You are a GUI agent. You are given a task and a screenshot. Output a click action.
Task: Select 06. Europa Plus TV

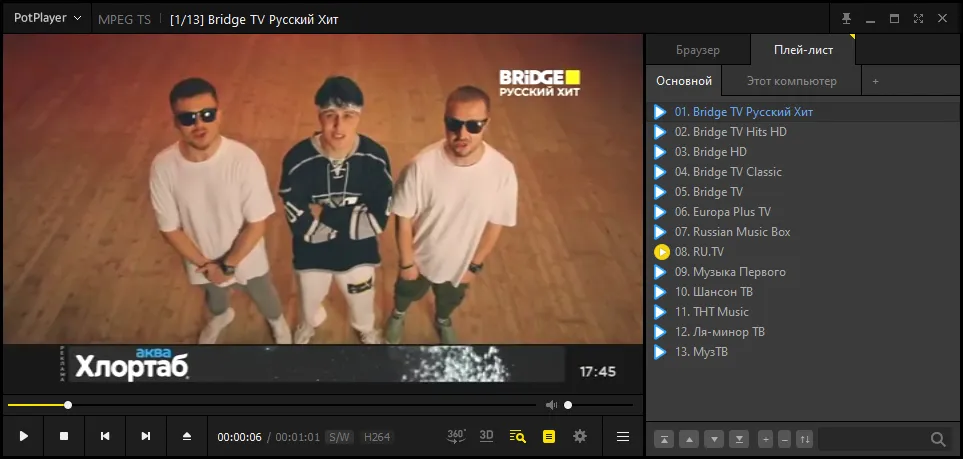pyautogui.click(x=804, y=211)
